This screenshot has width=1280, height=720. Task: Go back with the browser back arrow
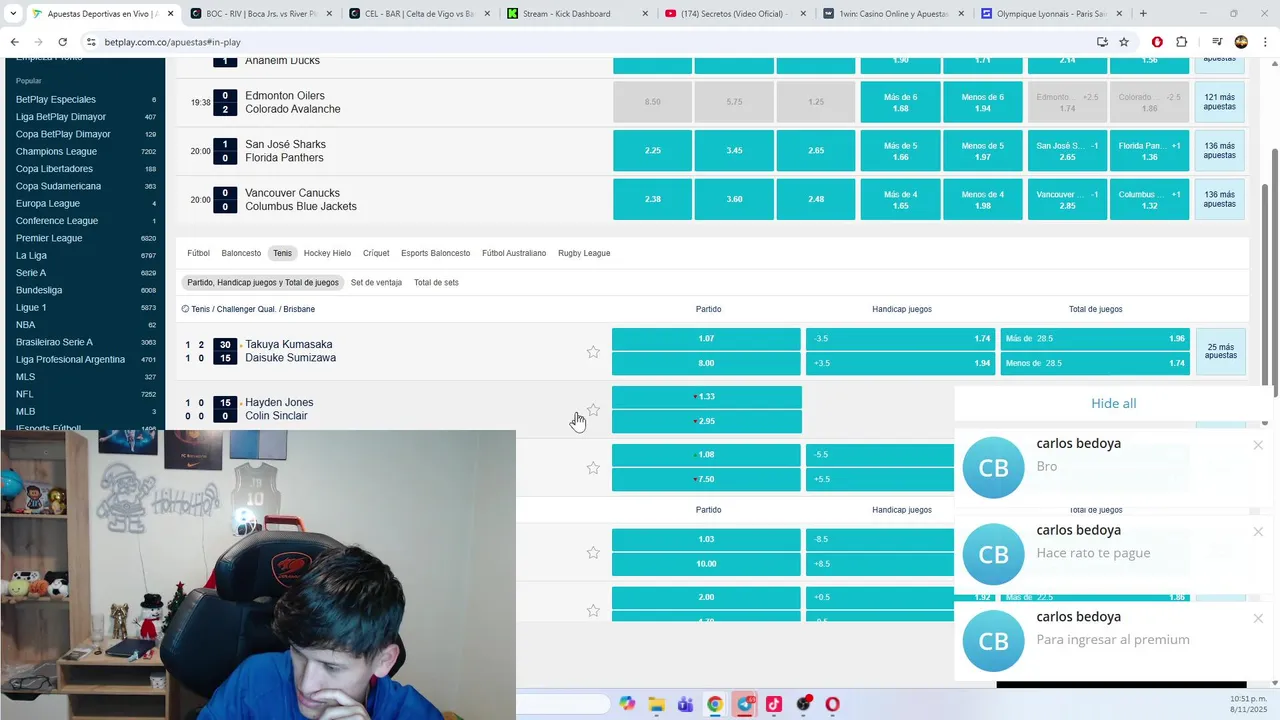coord(14,42)
